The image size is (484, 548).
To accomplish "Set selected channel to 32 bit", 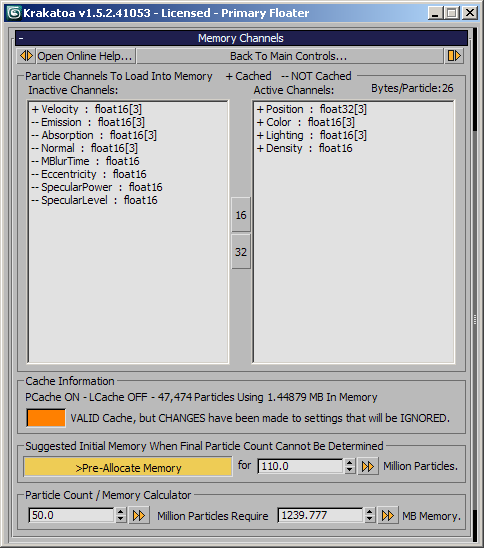I will [241, 252].
